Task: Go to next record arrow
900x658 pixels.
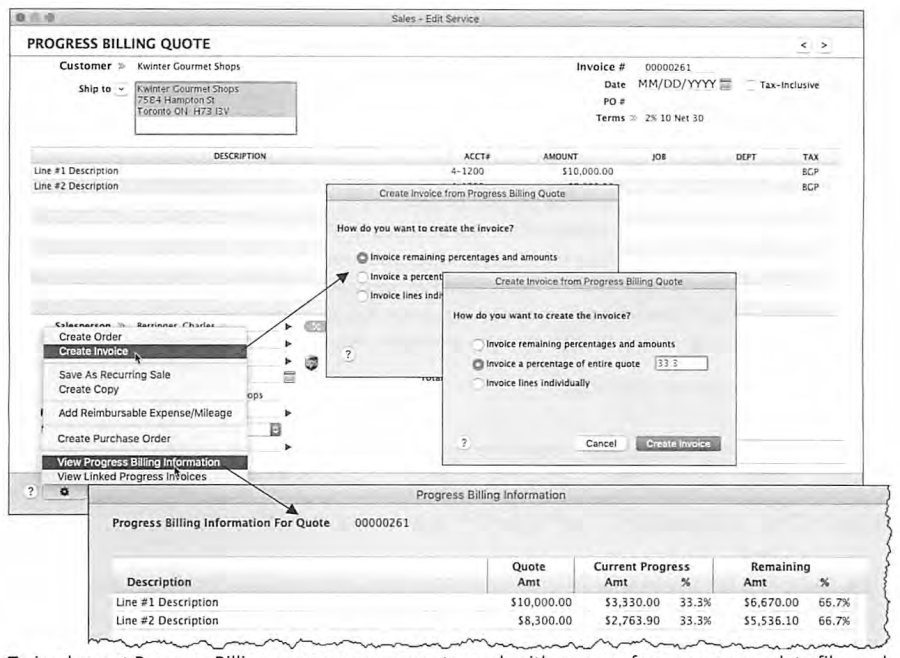Action: (x=824, y=45)
